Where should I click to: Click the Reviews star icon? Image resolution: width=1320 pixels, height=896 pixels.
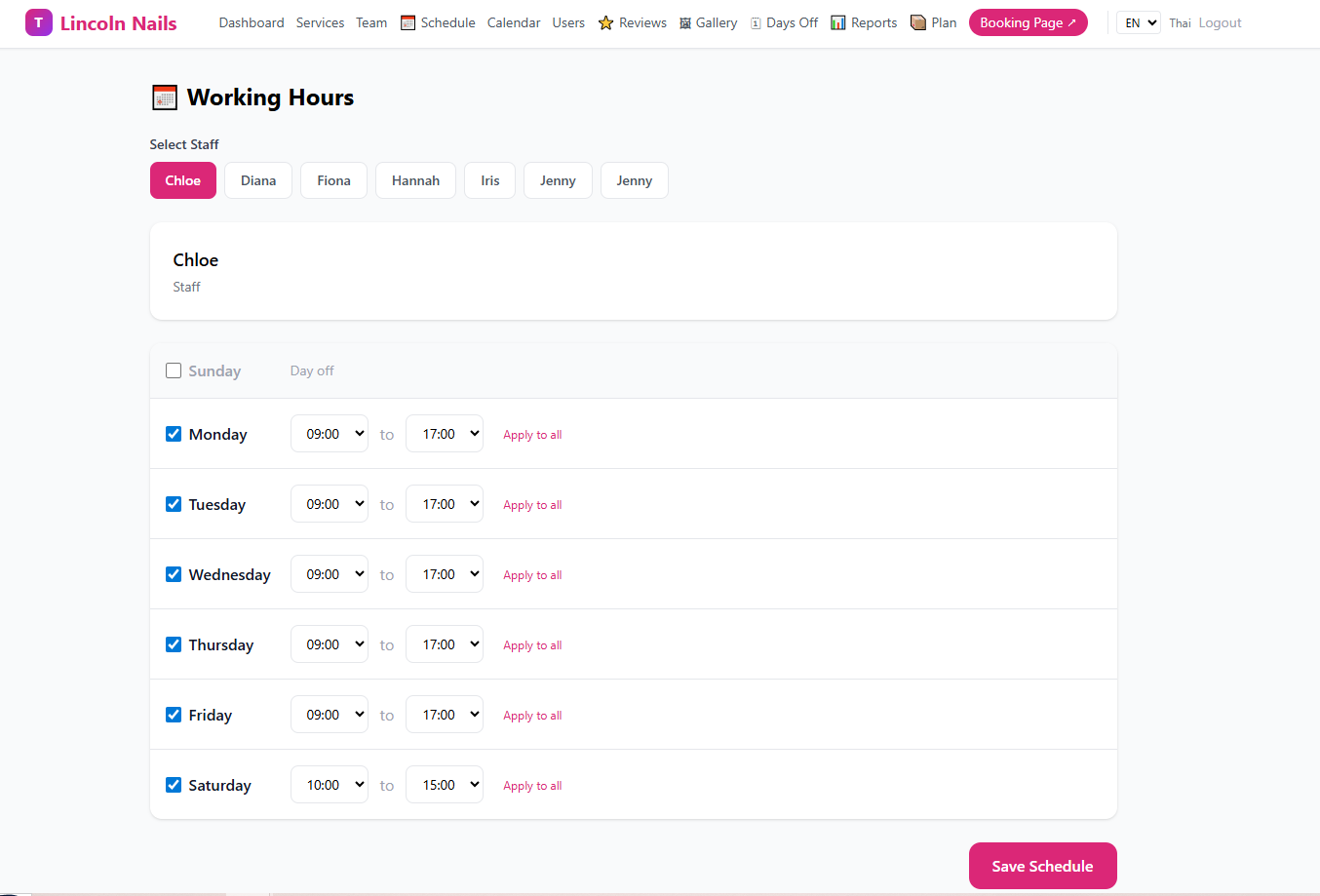click(x=605, y=22)
